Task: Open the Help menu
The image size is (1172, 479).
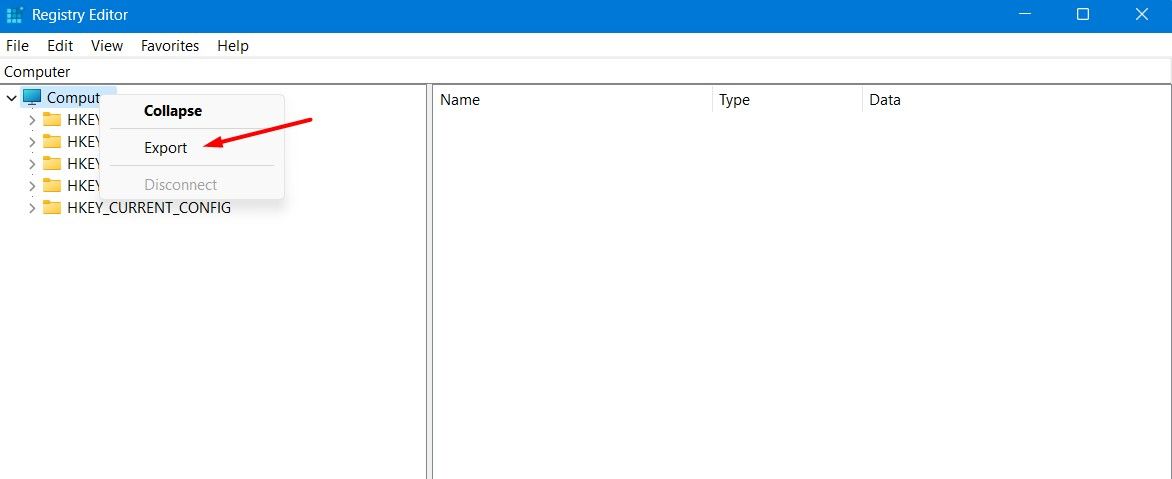Action: coord(233,46)
